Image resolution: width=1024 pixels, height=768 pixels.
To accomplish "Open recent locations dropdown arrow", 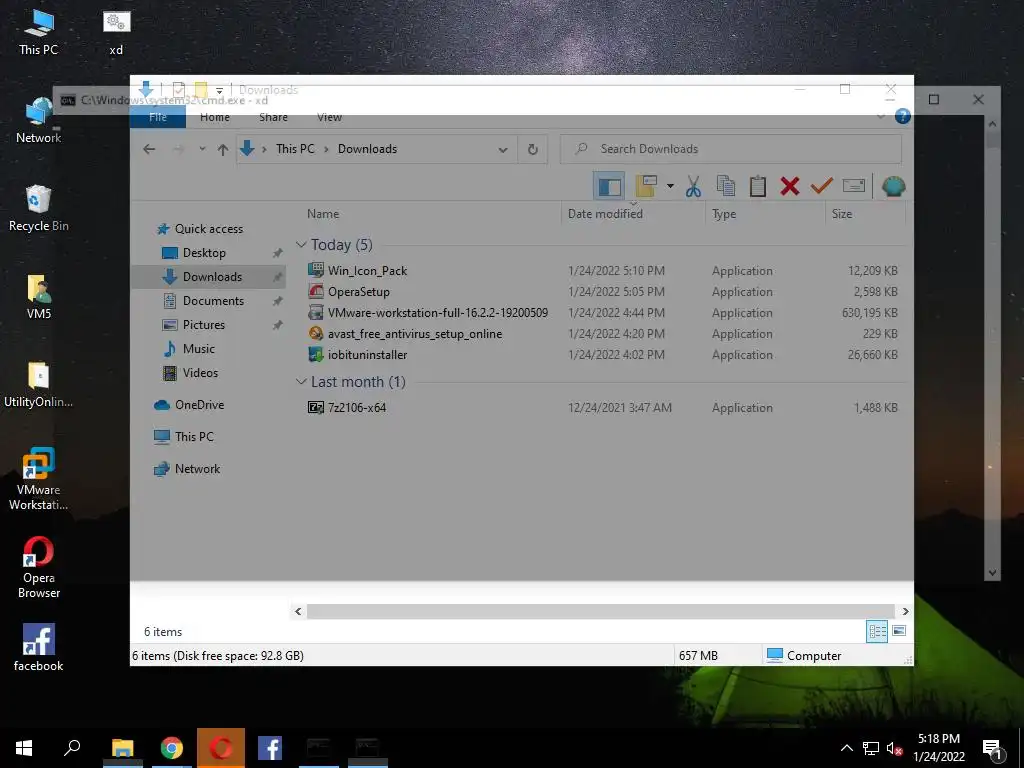I will 202,150.
